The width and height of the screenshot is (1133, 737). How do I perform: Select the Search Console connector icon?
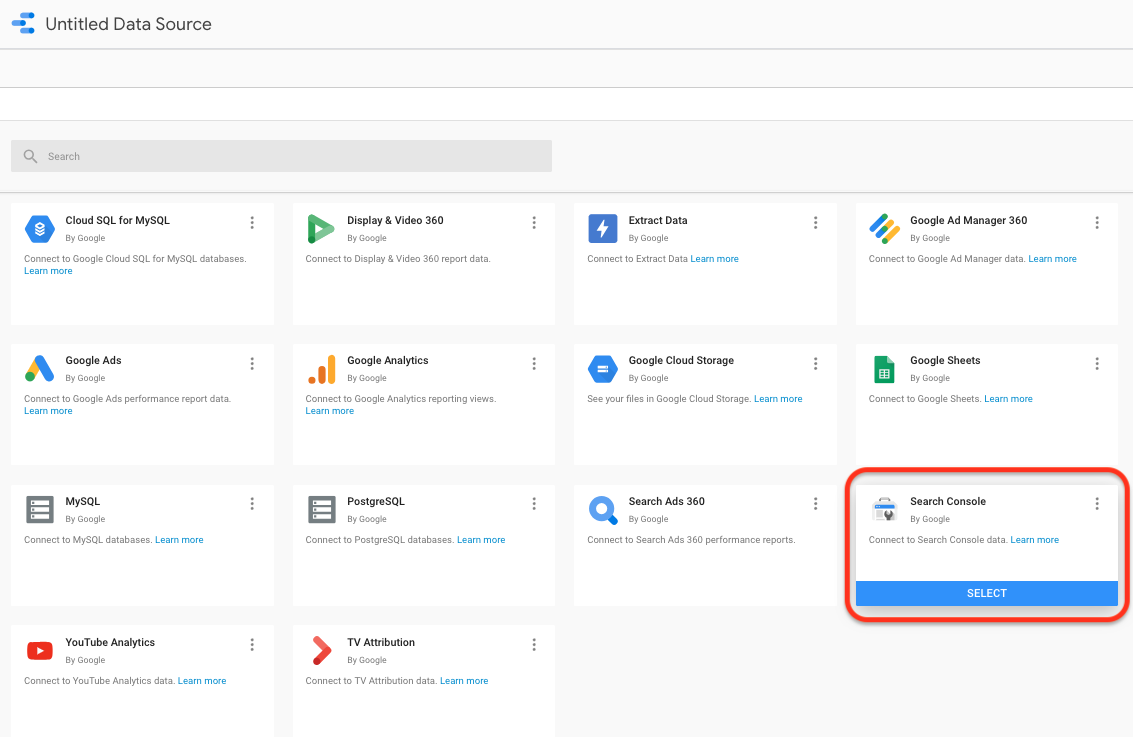(884, 510)
